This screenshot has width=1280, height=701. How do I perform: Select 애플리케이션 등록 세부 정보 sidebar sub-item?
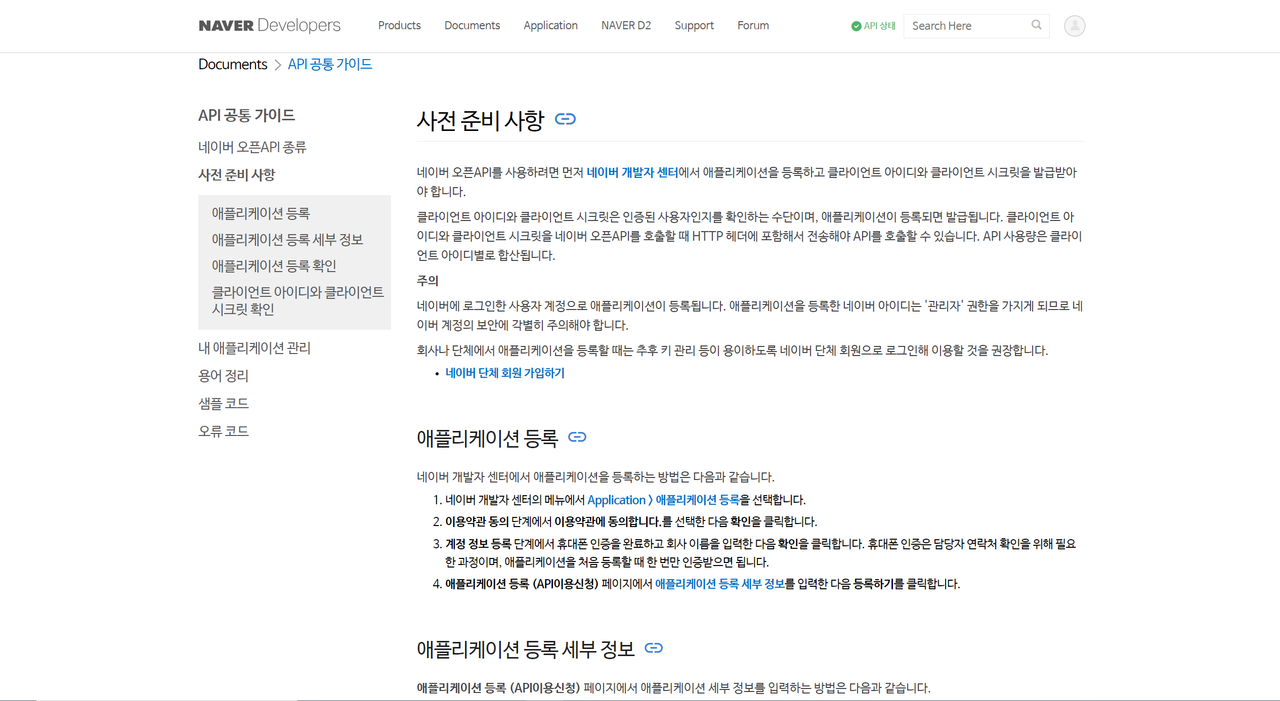(x=287, y=240)
